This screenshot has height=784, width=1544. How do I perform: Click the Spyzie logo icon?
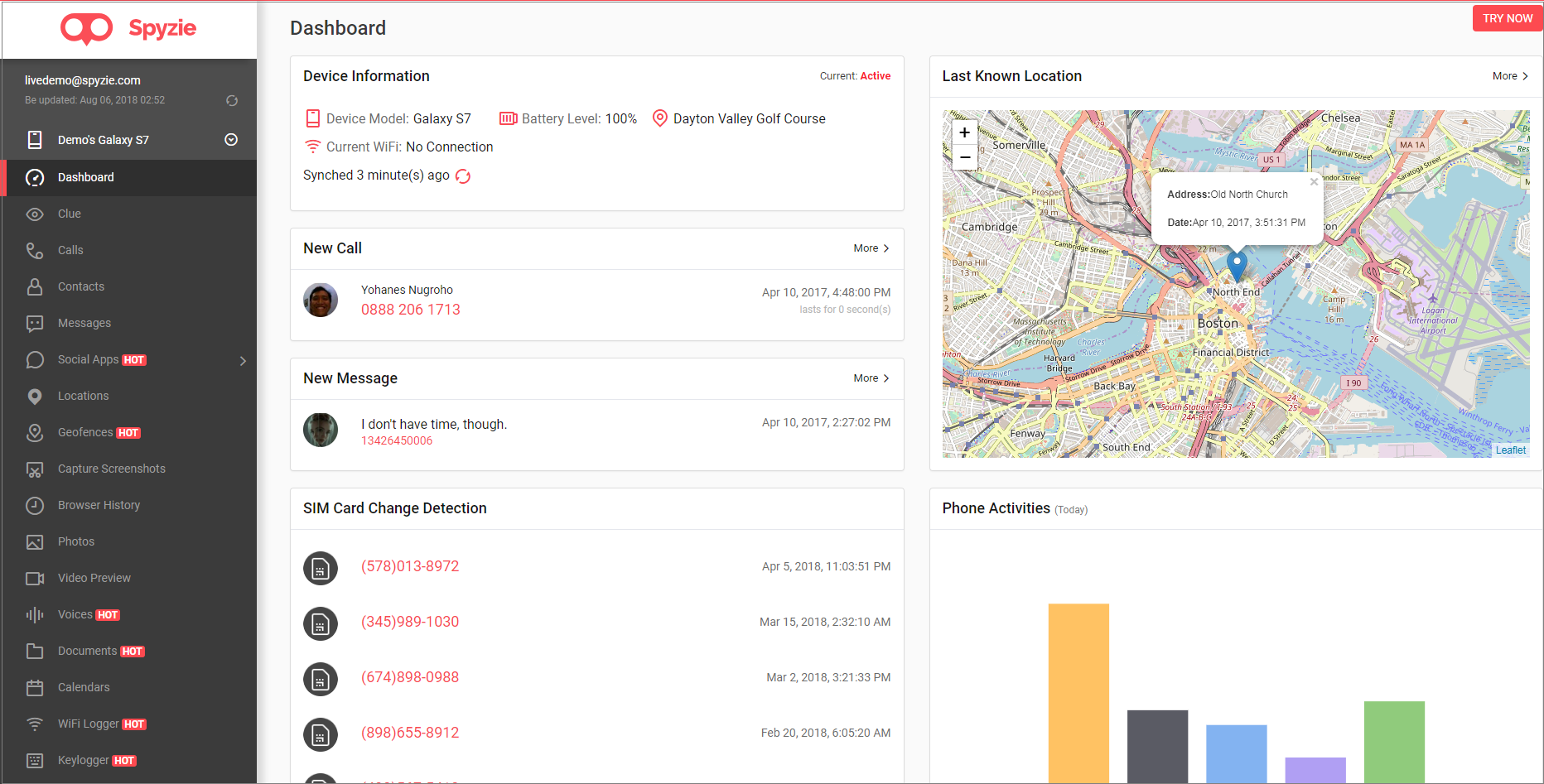pos(86,29)
